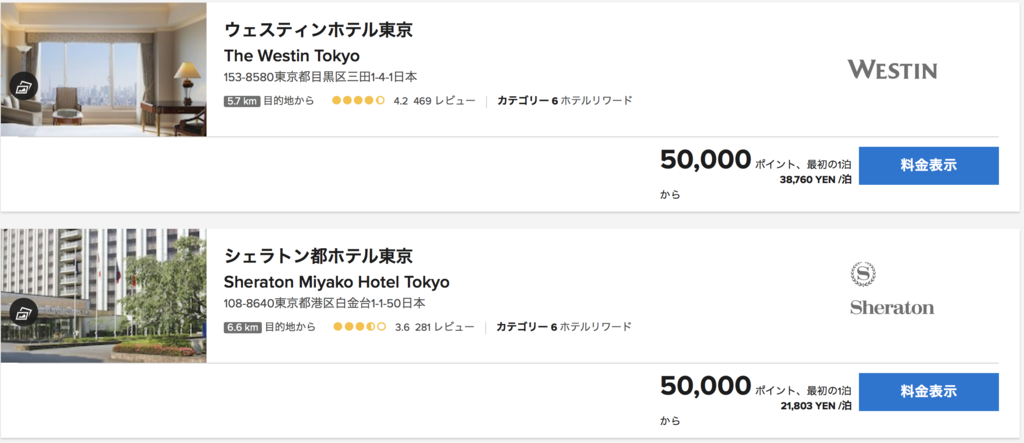Screen dimensions: 1024x443
Task: Open 281 レビュー reviews link
Action: (x=444, y=327)
